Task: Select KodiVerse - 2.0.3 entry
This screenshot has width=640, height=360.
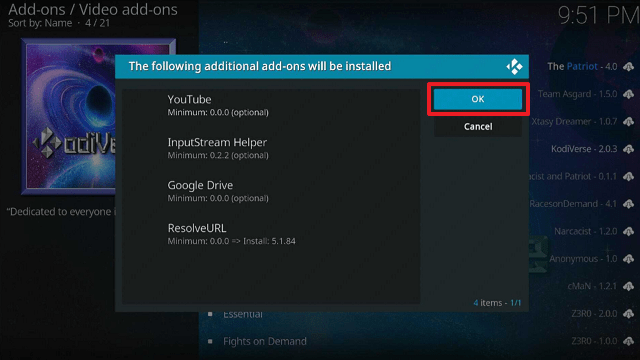Action: (x=584, y=149)
